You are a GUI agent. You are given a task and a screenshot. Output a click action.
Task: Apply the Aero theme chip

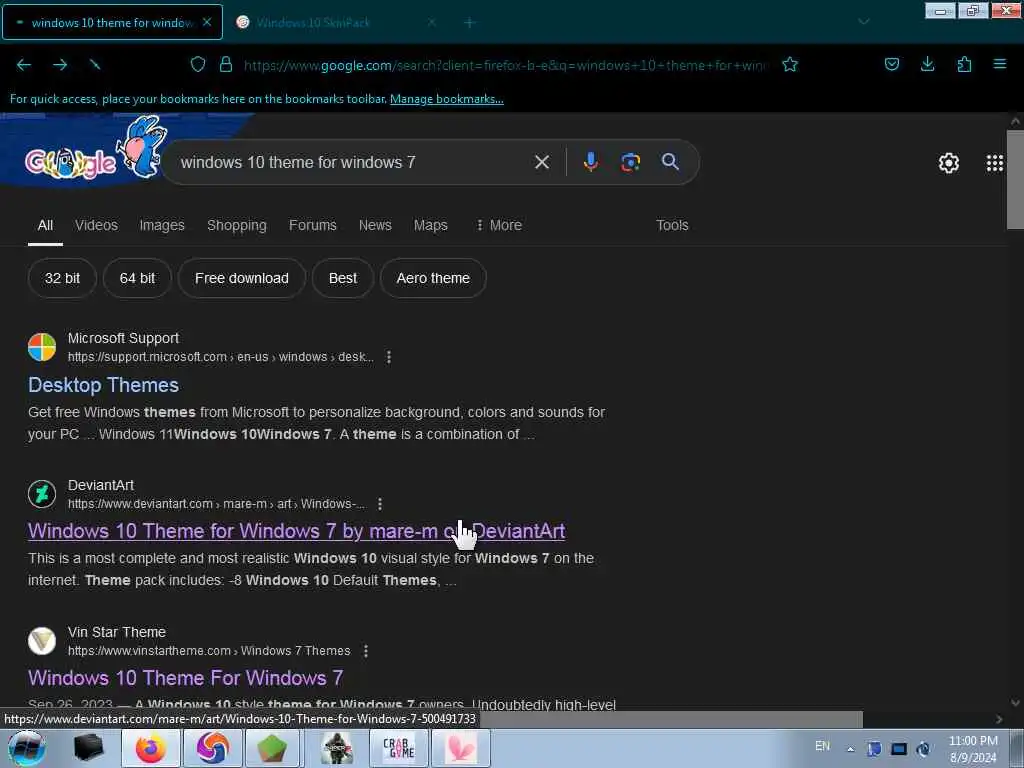pyautogui.click(x=433, y=278)
